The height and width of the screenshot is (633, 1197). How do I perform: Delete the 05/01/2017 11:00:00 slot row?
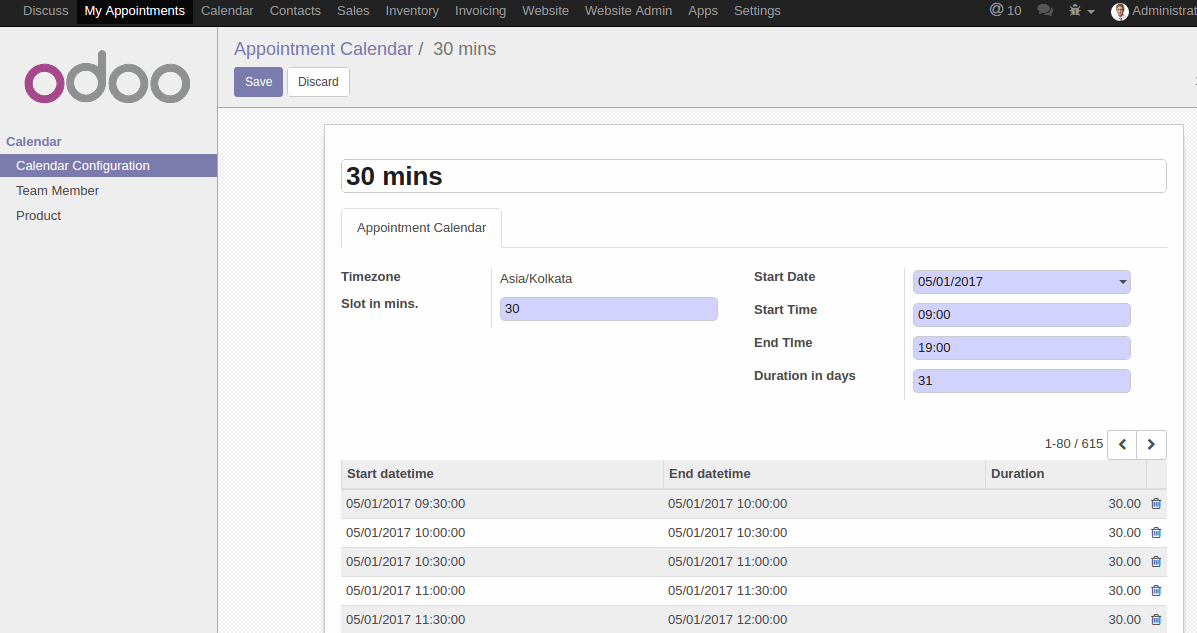click(1156, 591)
